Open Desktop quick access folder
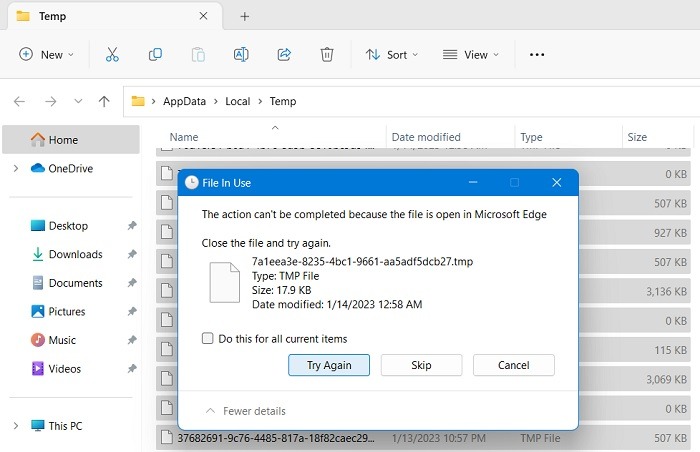Image resolution: width=700 pixels, height=452 pixels. [68, 226]
